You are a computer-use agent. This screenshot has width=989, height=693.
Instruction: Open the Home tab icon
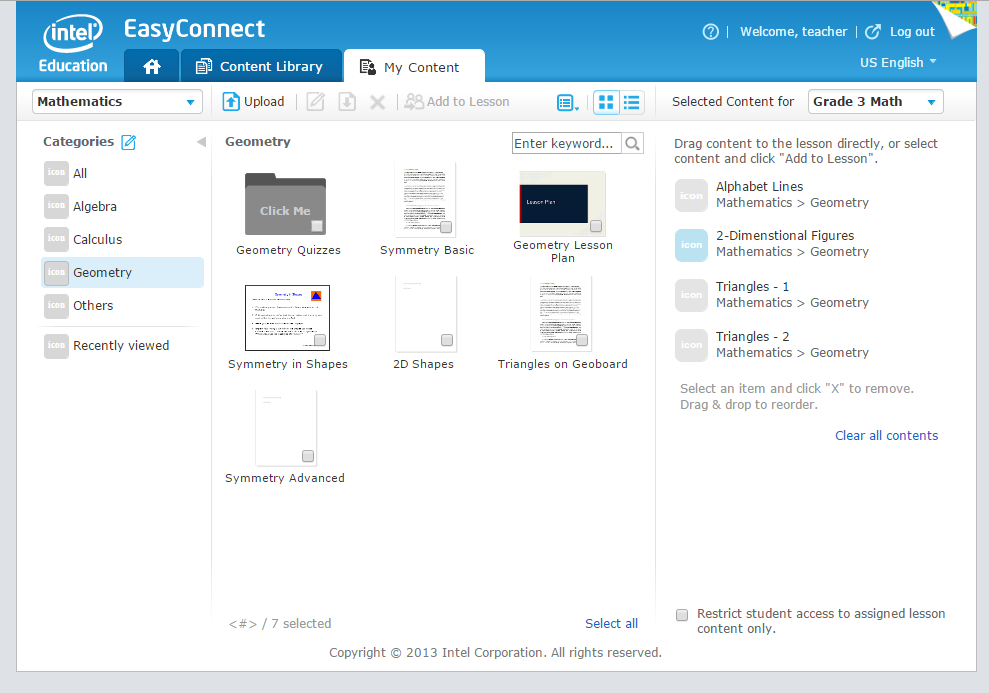pyautogui.click(x=152, y=67)
